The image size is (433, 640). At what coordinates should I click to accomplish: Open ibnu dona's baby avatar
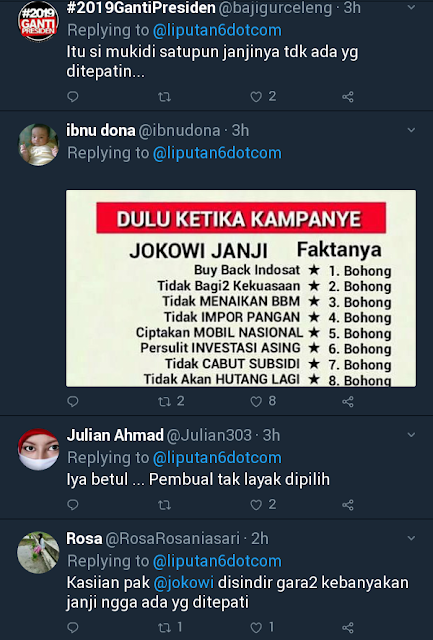point(38,144)
